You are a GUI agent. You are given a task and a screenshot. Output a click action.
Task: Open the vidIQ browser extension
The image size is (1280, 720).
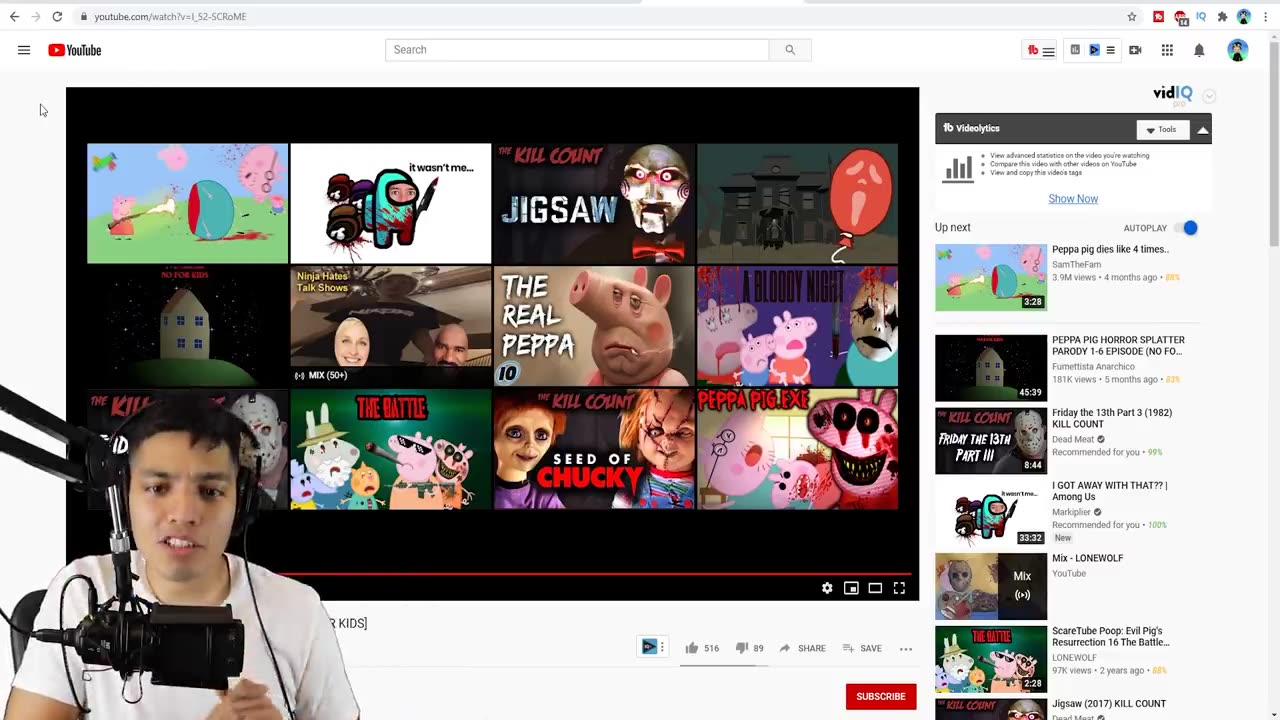pos(1201,16)
